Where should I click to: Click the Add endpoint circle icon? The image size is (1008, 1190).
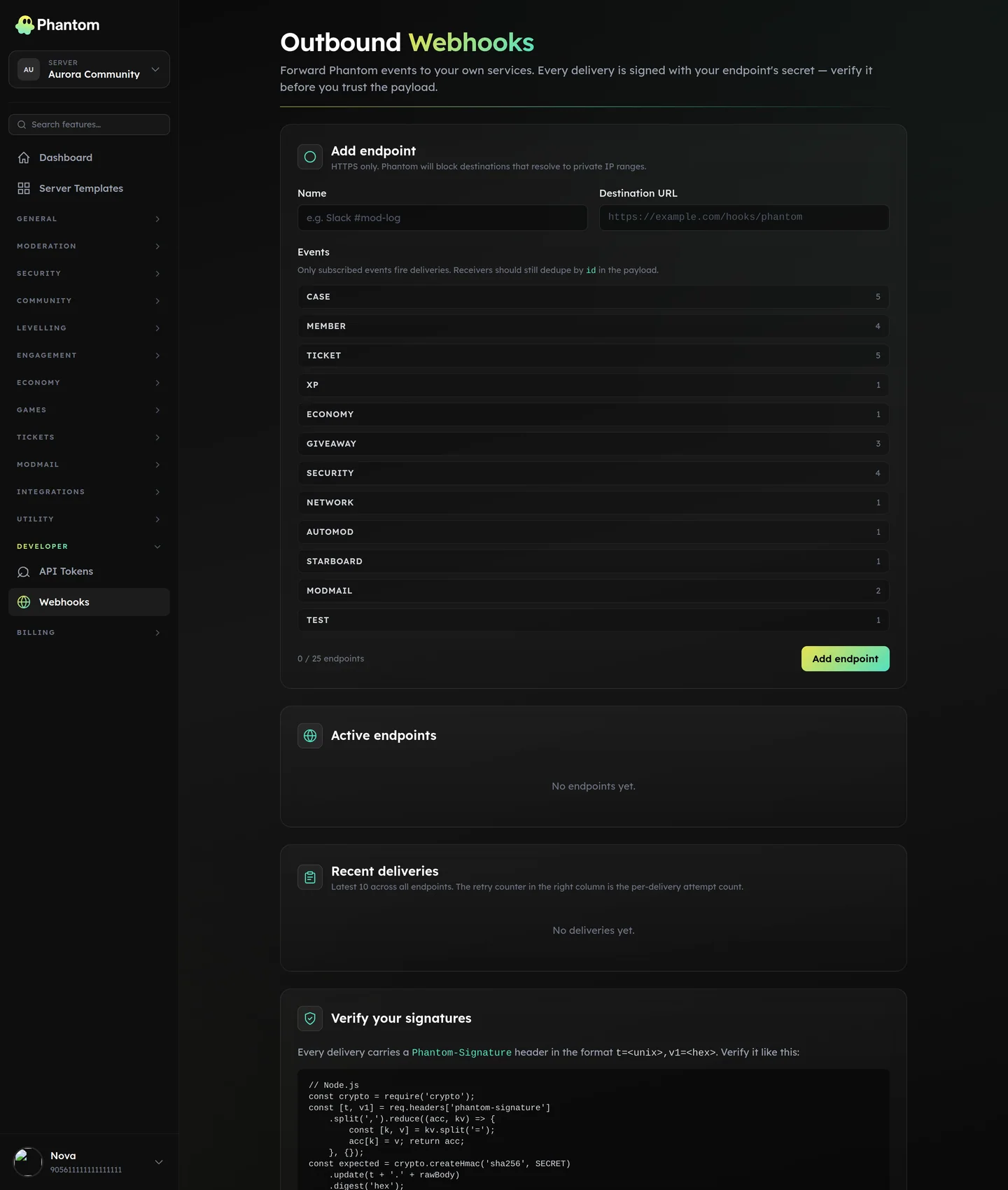point(310,157)
